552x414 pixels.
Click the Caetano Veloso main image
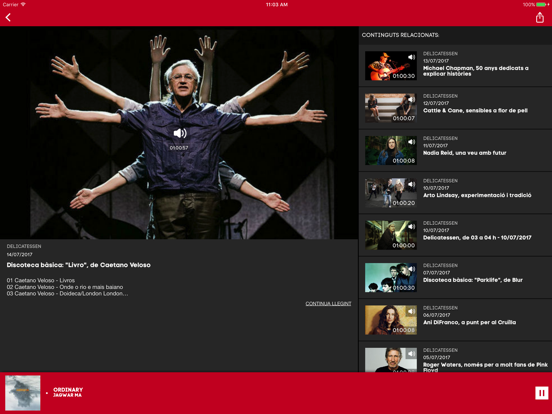click(x=179, y=133)
